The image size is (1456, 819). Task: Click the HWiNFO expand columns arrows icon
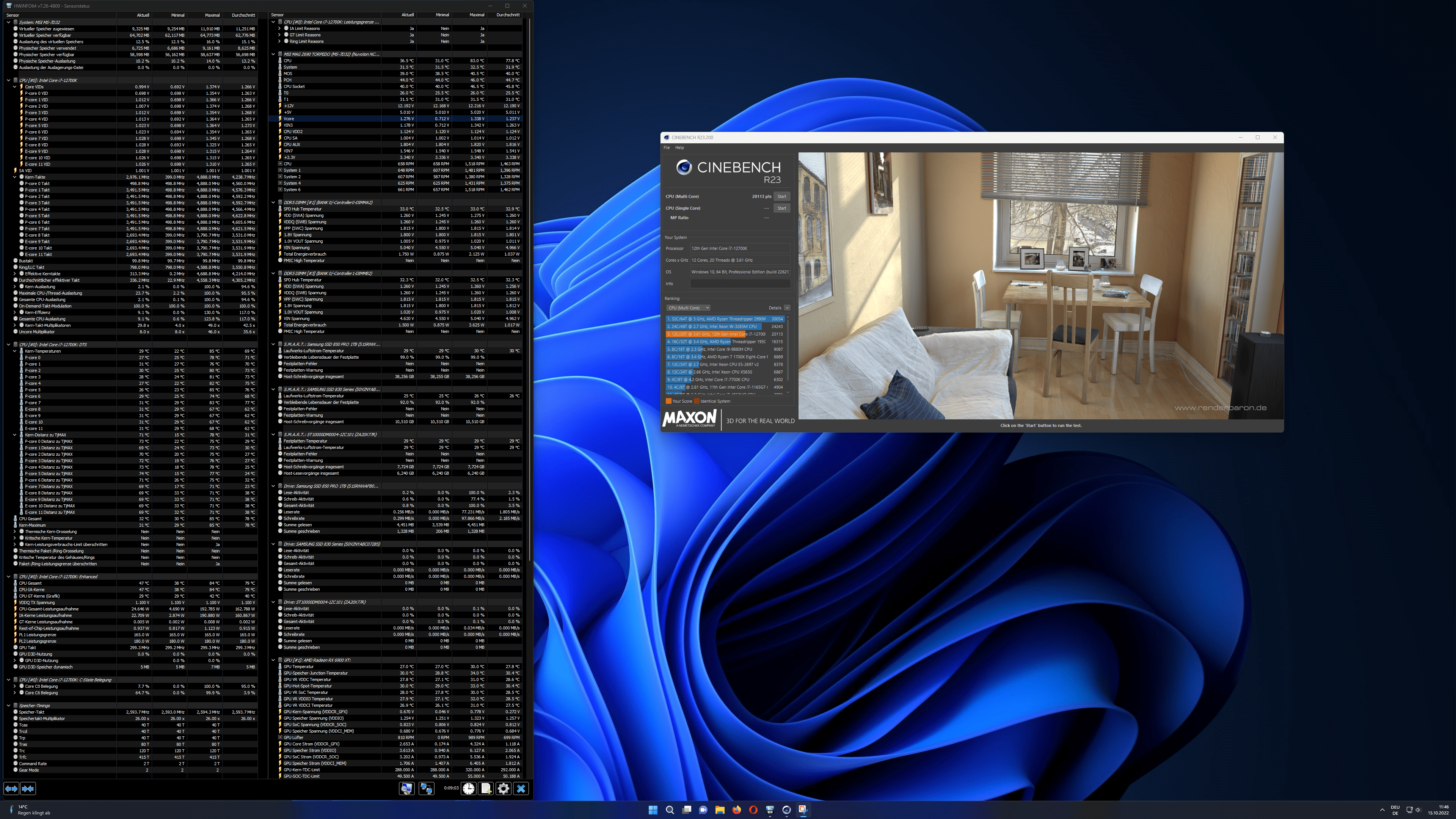click(11, 788)
